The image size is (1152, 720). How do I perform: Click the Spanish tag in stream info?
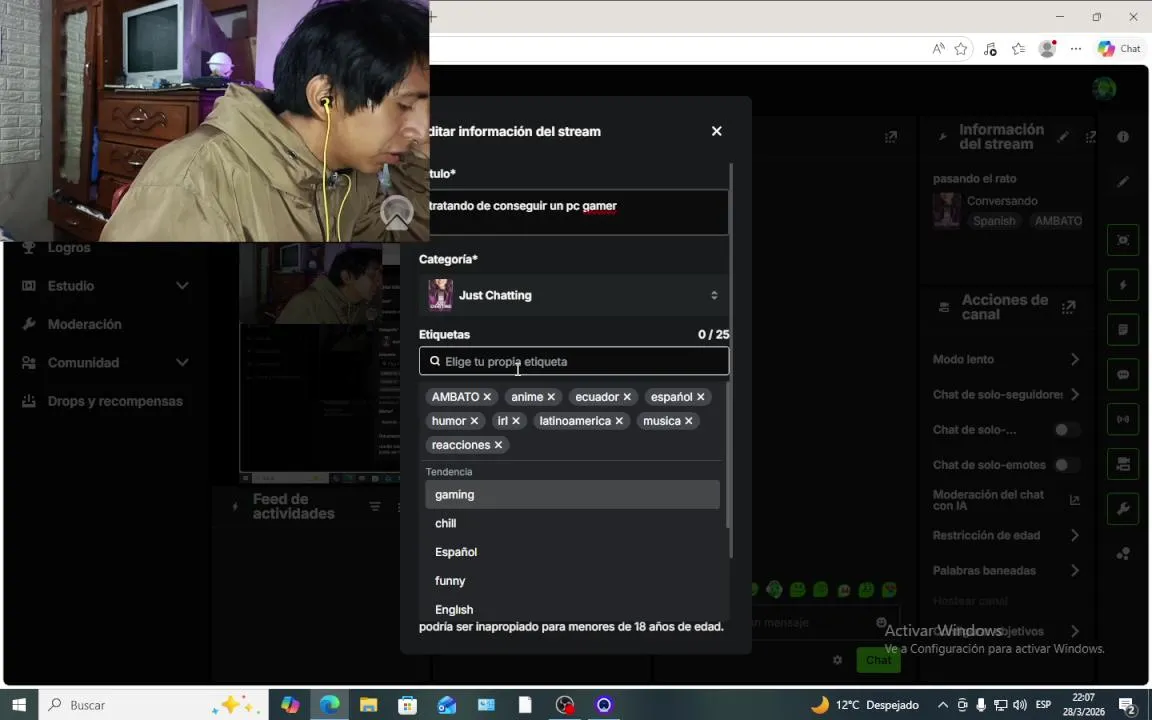[x=994, y=220]
